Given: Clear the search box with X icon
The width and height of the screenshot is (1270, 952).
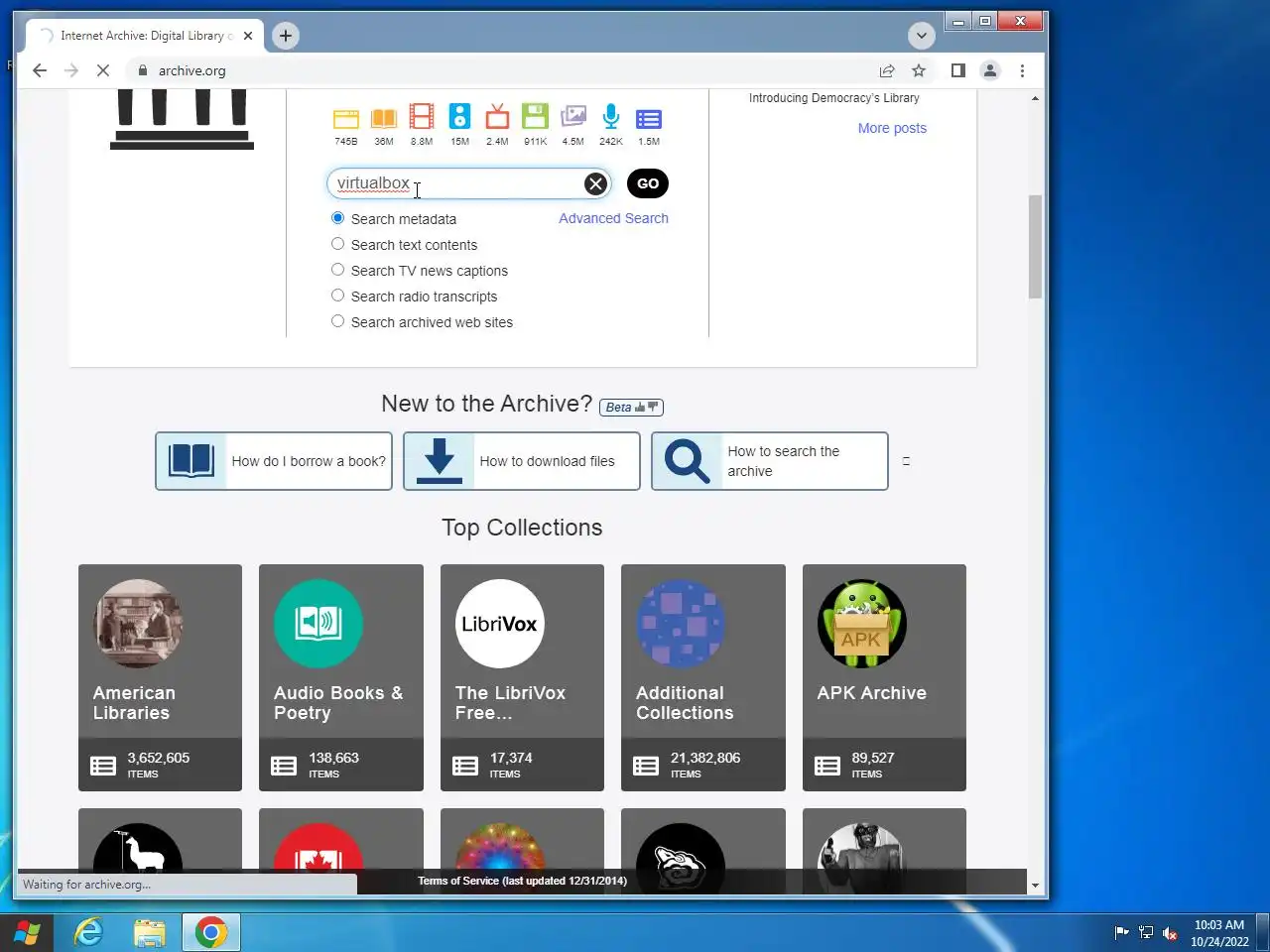Looking at the screenshot, I should [x=595, y=183].
